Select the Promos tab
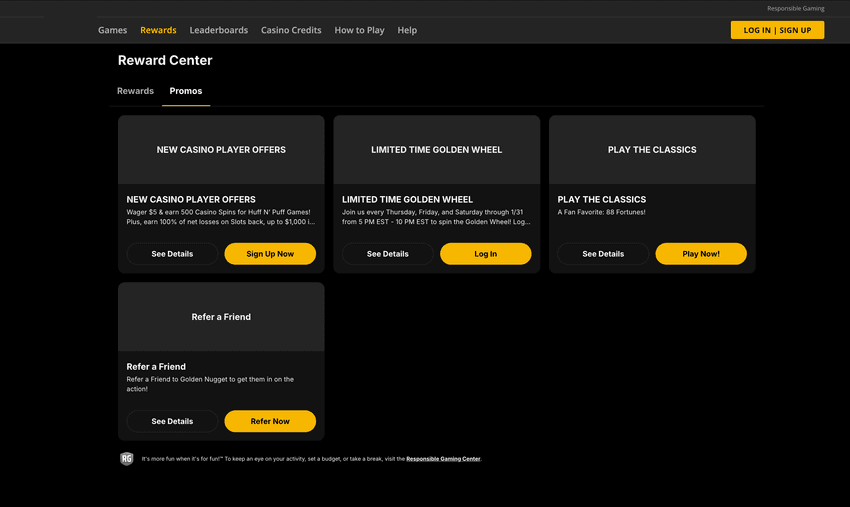 pyautogui.click(x=186, y=91)
